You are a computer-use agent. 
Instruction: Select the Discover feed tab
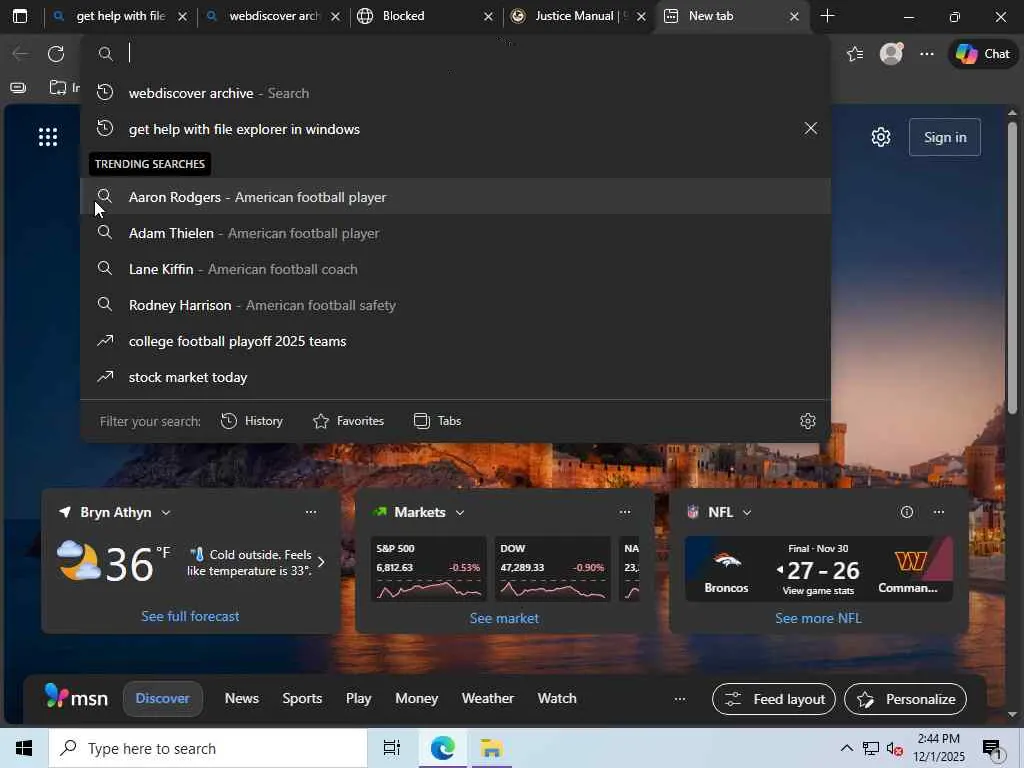click(163, 699)
